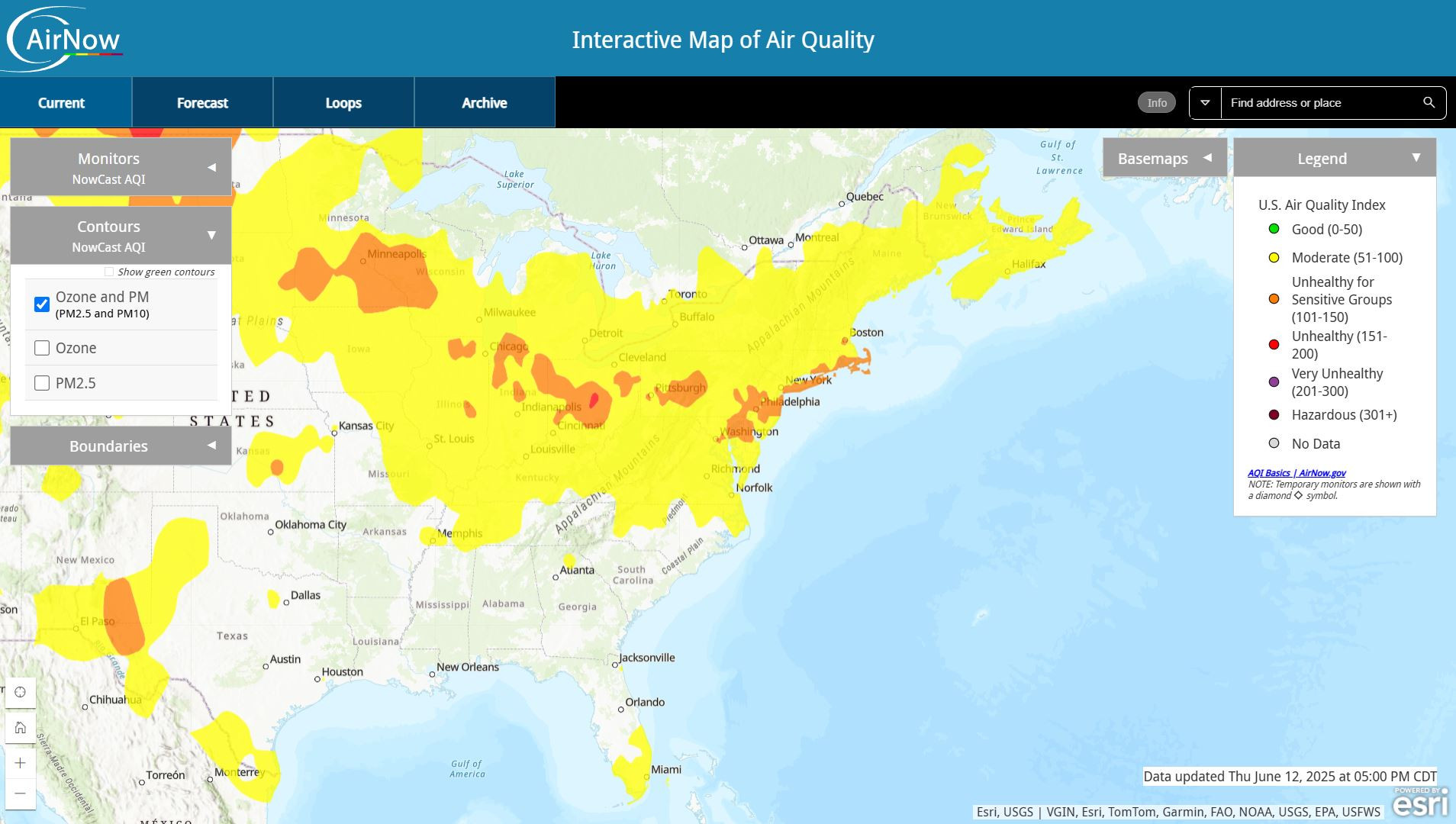Click the Detroit city label
This screenshot has width=1456, height=824.
(x=606, y=333)
